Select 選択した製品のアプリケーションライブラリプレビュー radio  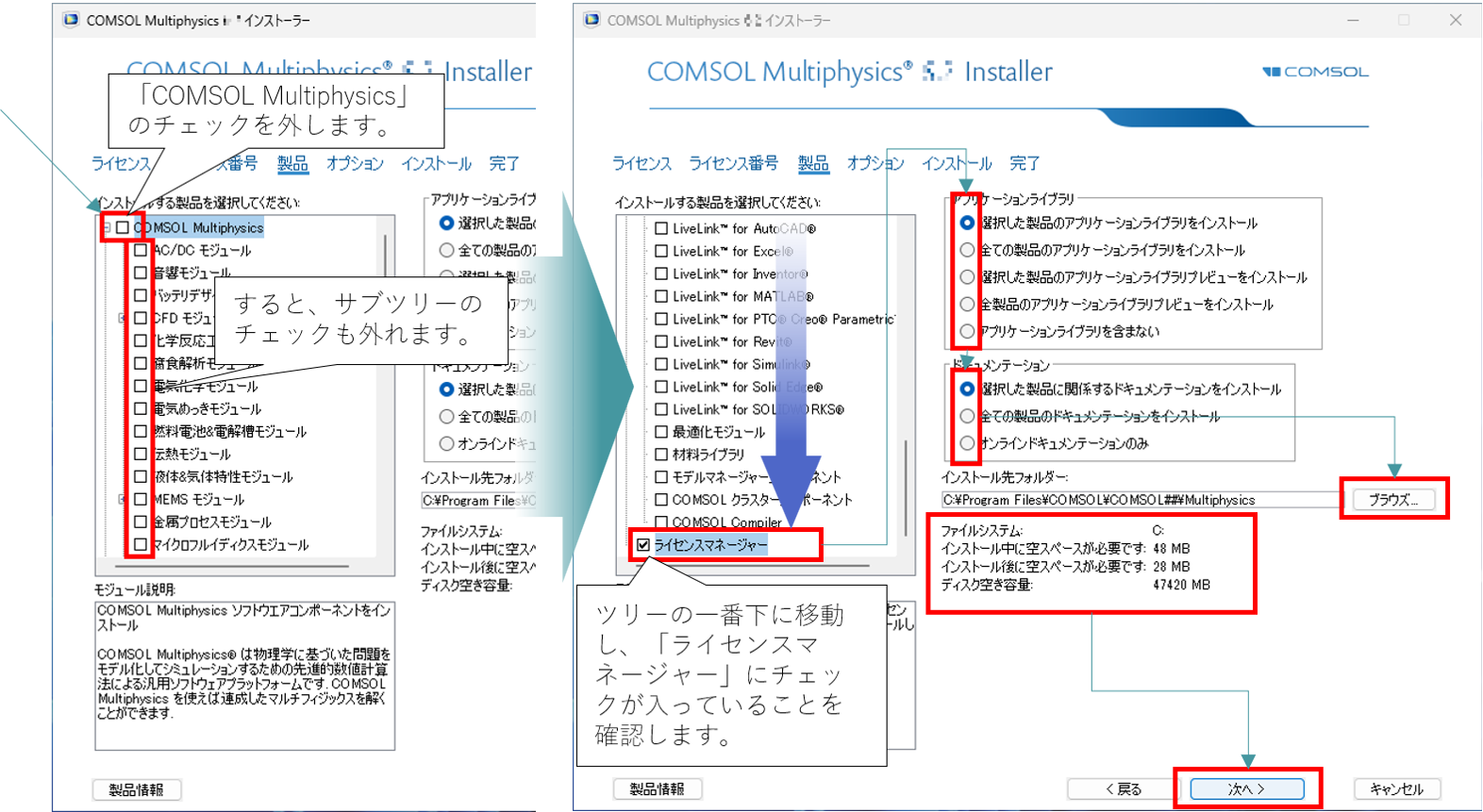click(x=967, y=277)
